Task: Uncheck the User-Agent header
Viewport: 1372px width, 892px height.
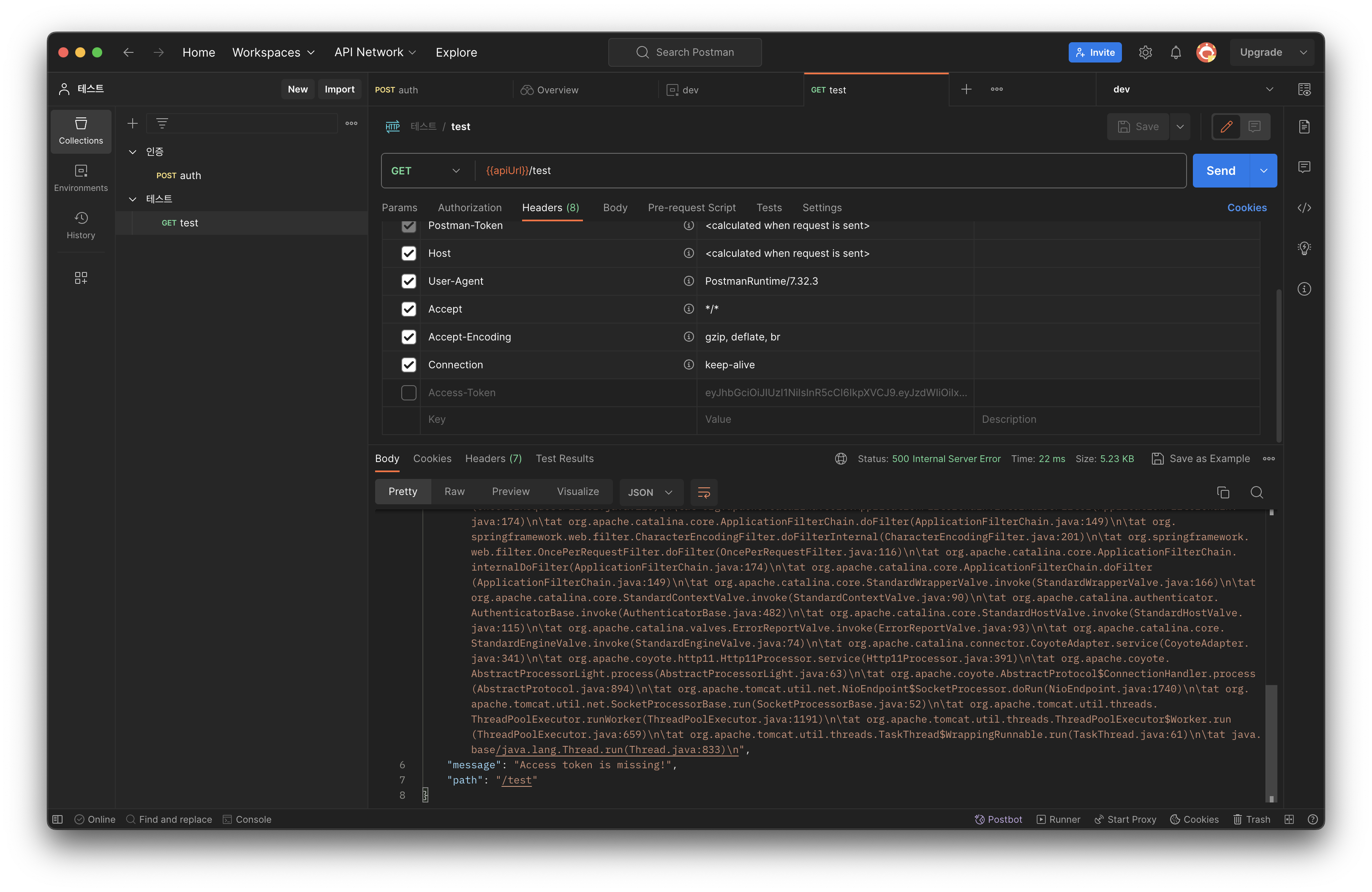Action: [x=409, y=281]
